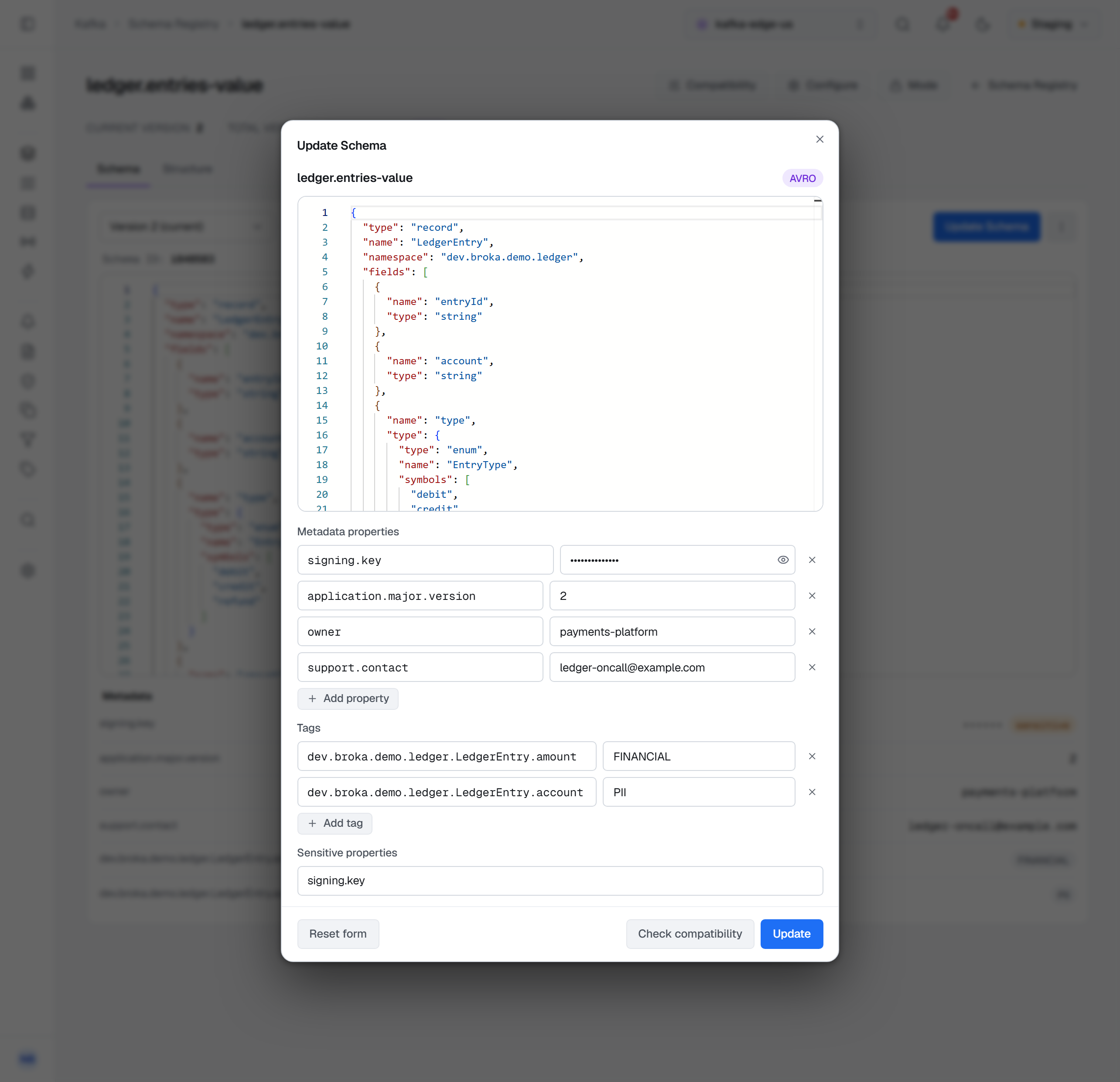Viewport: 1120px width, 1082px height.
Task: Remove the signing.key property row
Action: pos(812,560)
